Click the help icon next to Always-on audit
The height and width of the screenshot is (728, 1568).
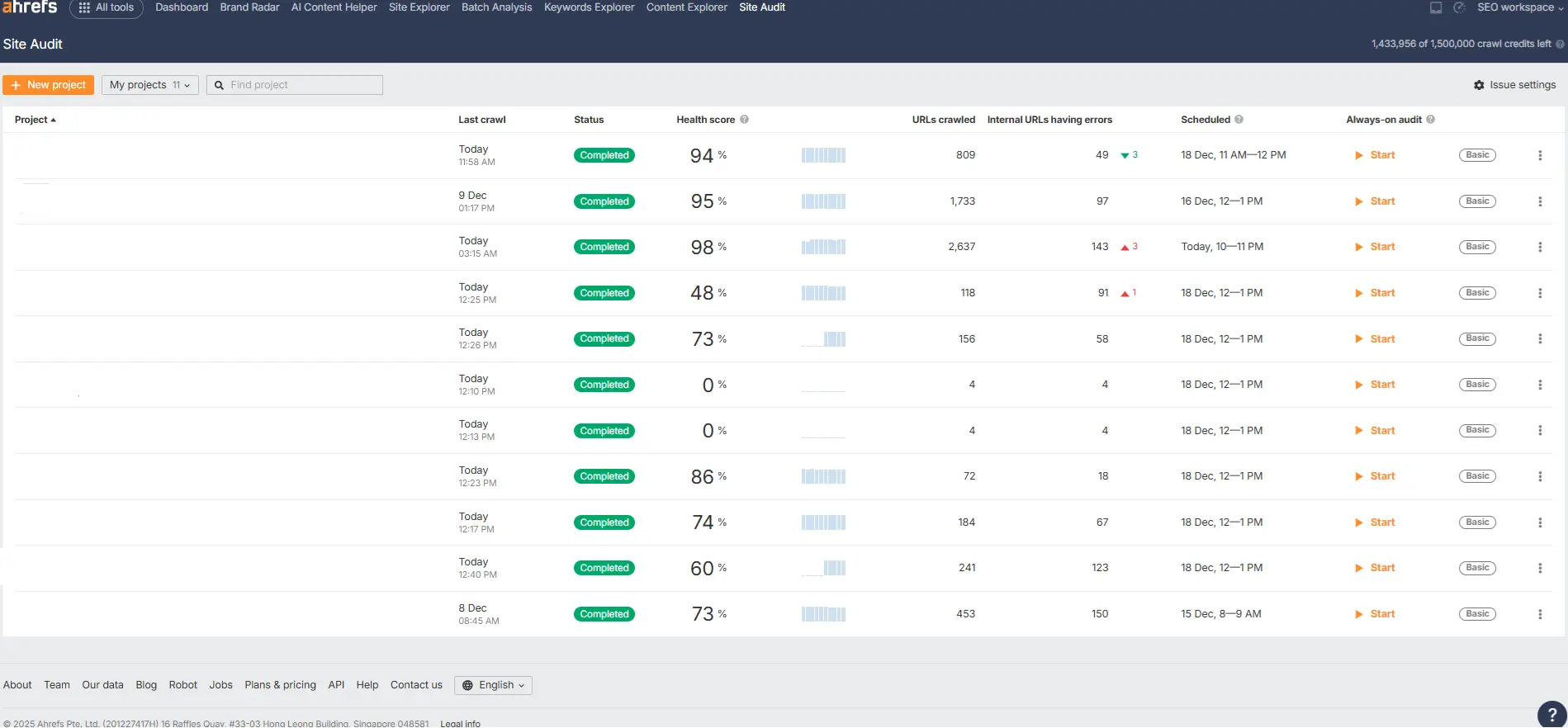[1430, 120]
